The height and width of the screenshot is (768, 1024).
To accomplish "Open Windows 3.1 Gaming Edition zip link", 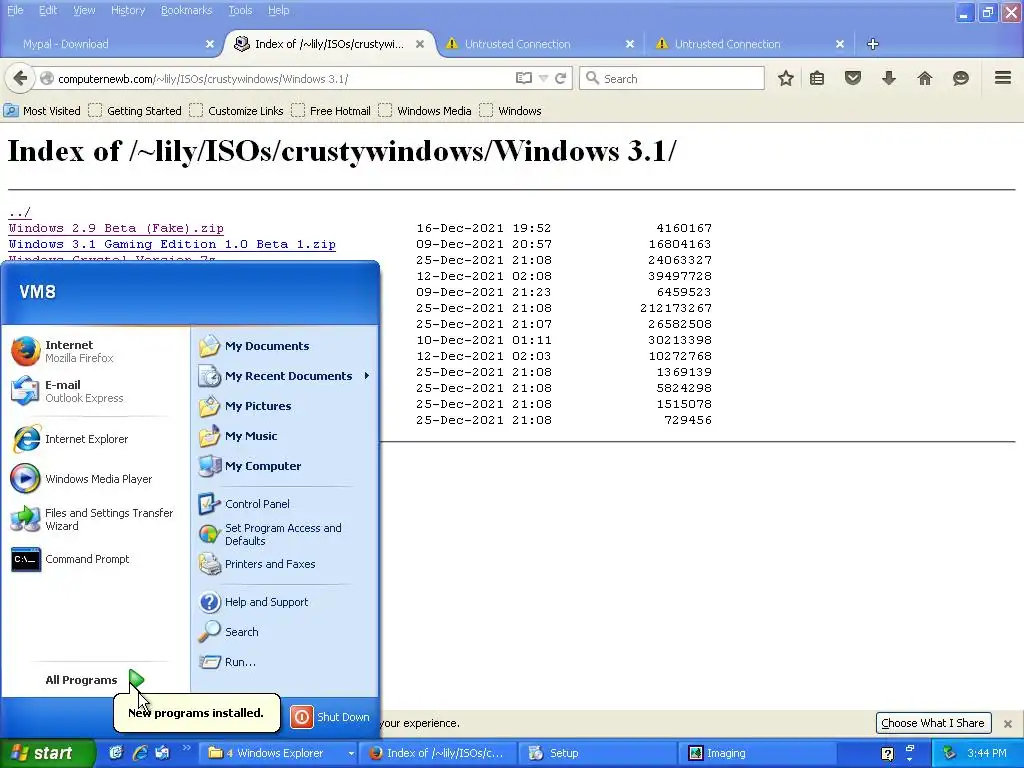I will coord(172,244).
